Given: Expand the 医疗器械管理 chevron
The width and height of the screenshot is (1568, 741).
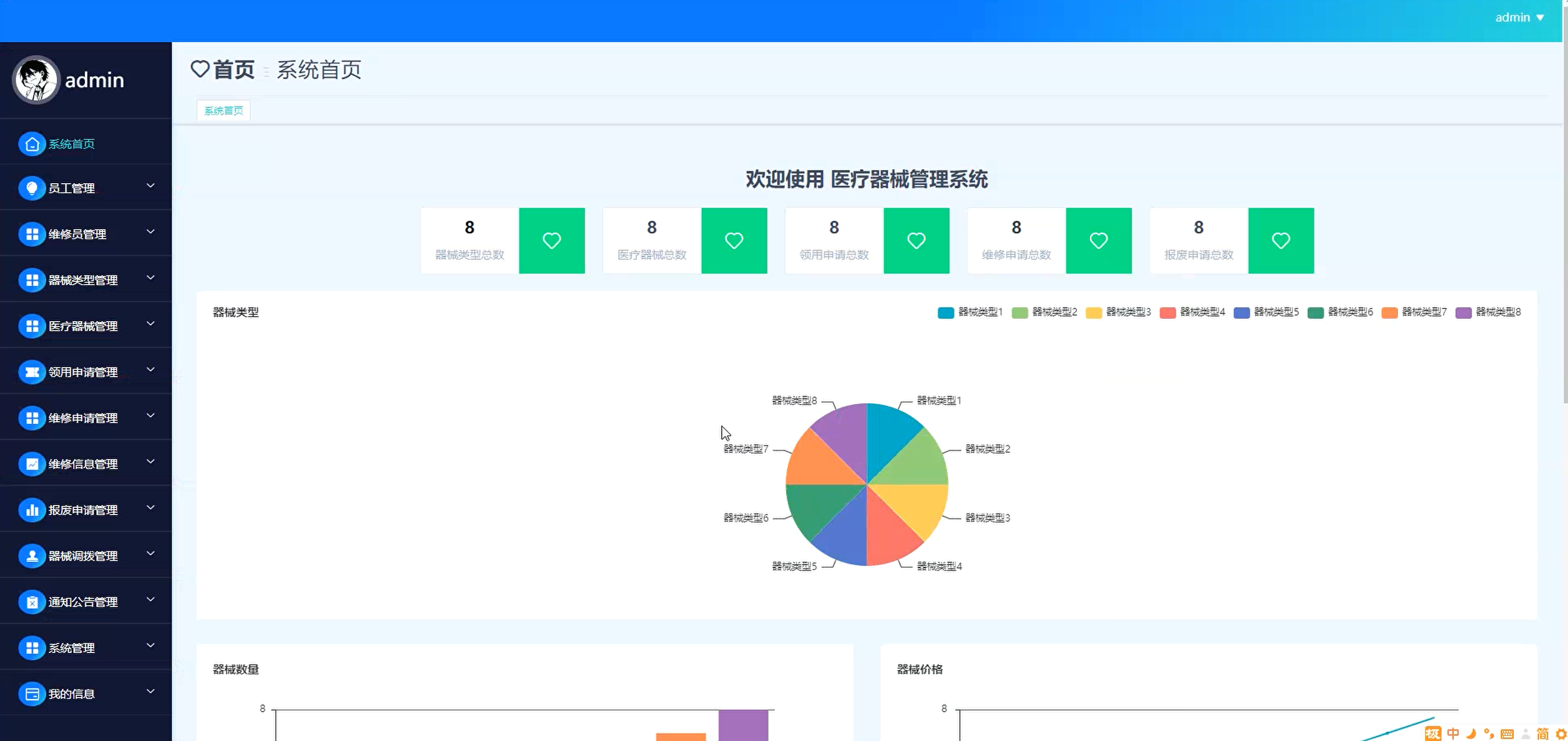Looking at the screenshot, I should pos(150,324).
